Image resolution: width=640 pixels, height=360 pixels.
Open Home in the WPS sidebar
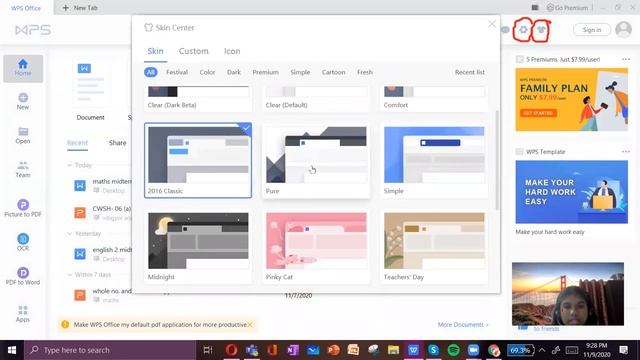pyautogui.click(x=23, y=68)
